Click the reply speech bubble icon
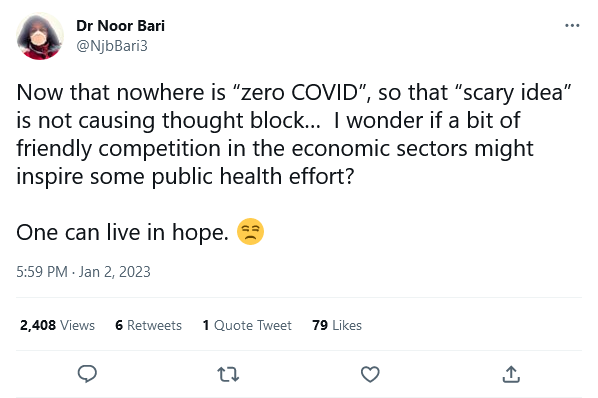The height and width of the screenshot is (398, 598). click(x=87, y=374)
